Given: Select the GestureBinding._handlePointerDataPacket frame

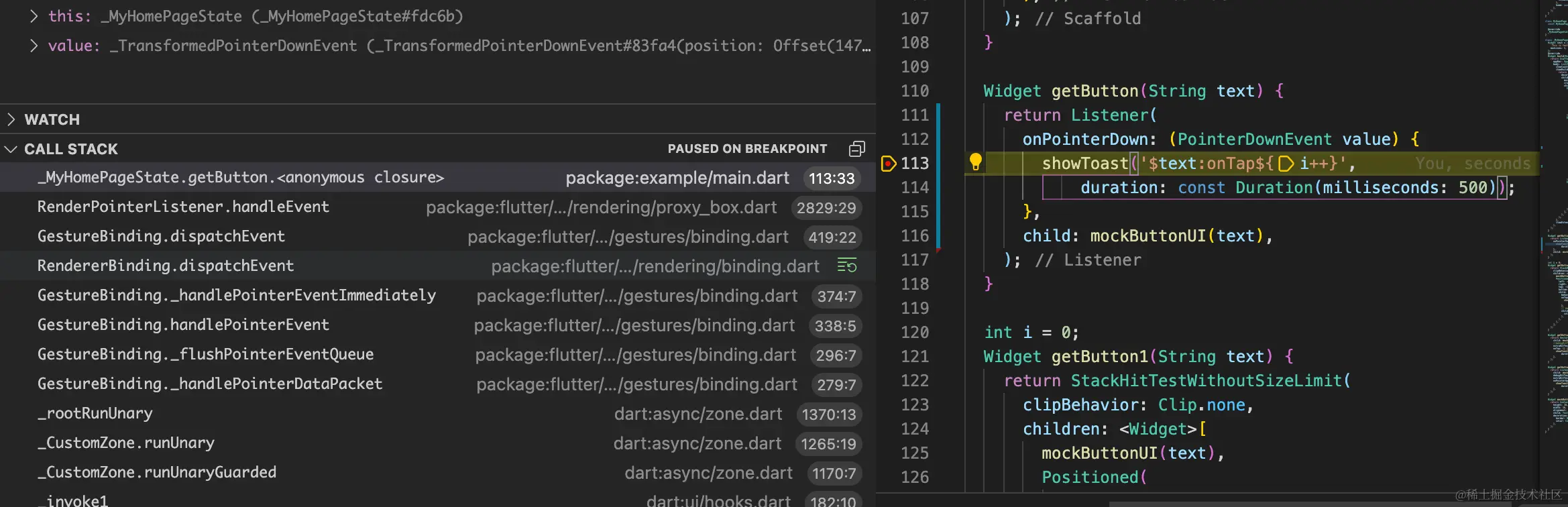Looking at the screenshot, I should pos(438,384).
